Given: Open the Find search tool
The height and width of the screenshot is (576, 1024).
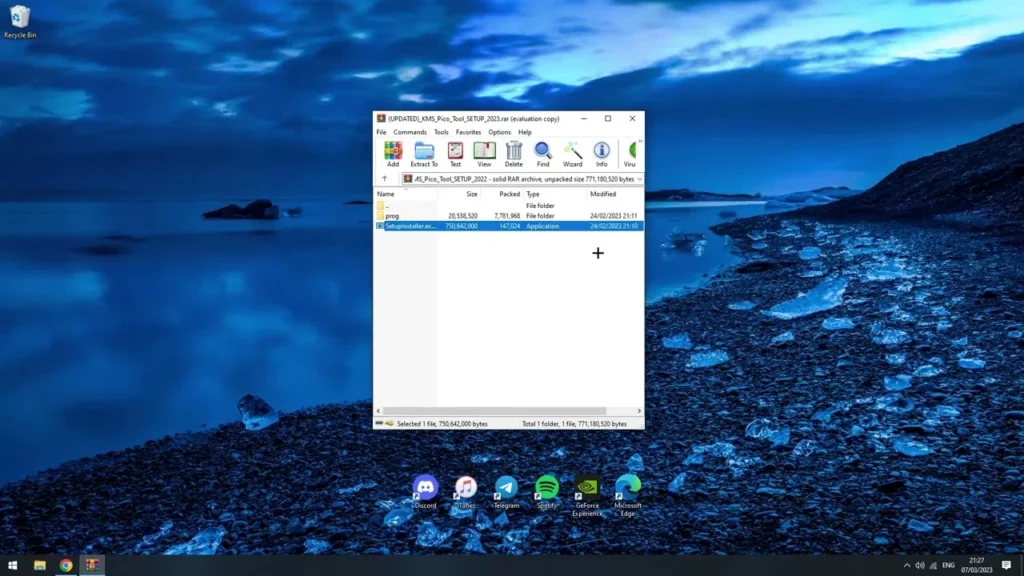Looking at the screenshot, I should click(x=543, y=154).
